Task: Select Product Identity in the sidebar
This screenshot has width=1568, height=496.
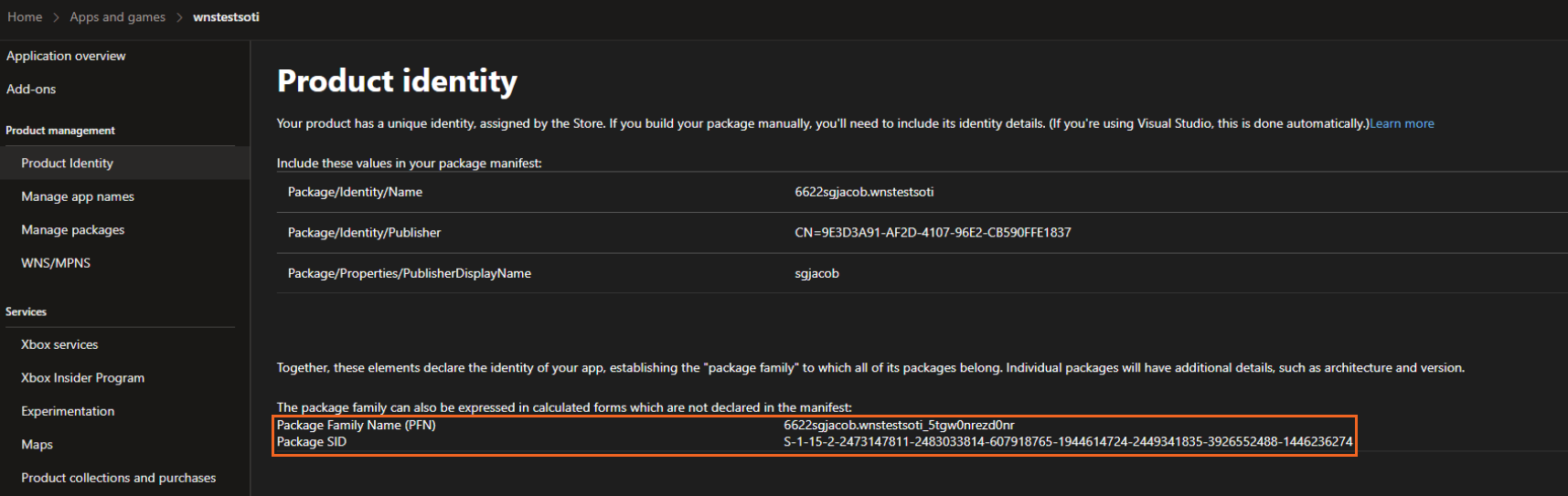Action: [68, 164]
